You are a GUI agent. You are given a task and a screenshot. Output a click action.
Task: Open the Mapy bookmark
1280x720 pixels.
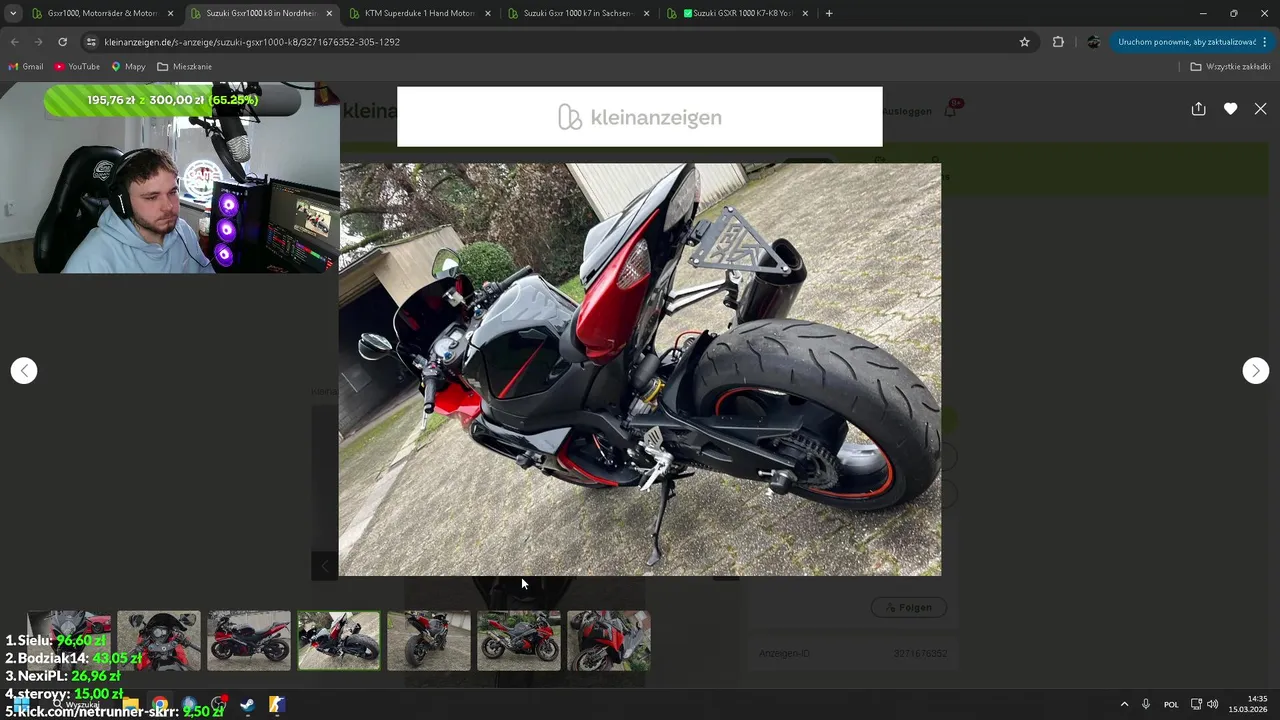pos(128,66)
